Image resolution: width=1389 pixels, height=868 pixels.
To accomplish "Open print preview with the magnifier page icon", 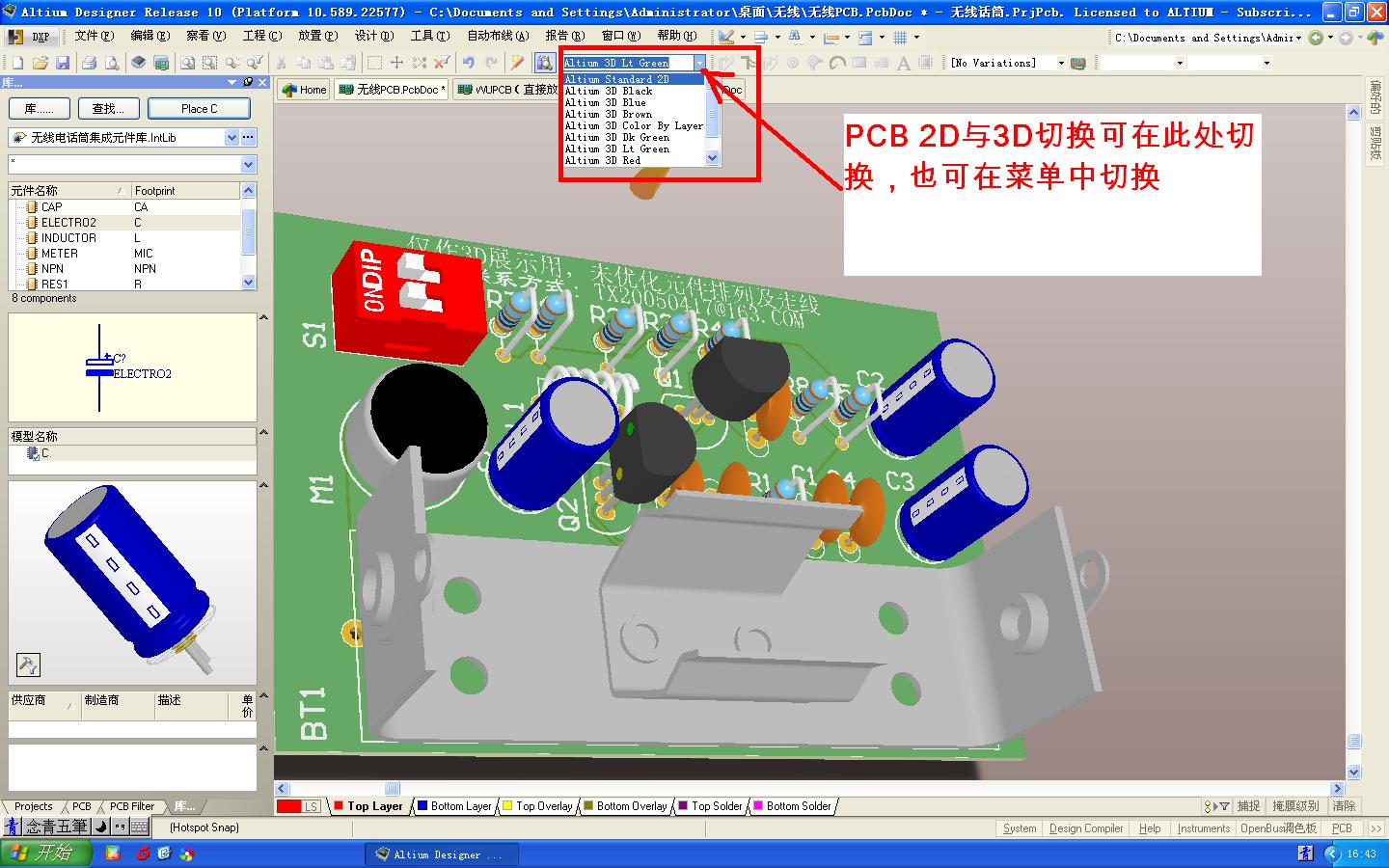I will pos(112,63).
